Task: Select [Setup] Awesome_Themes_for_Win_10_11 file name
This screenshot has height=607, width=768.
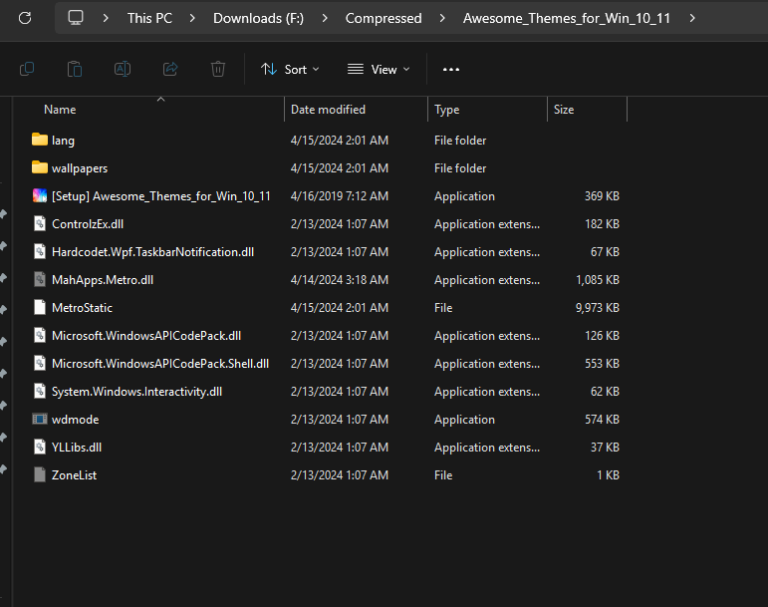Action: [161, 196]
